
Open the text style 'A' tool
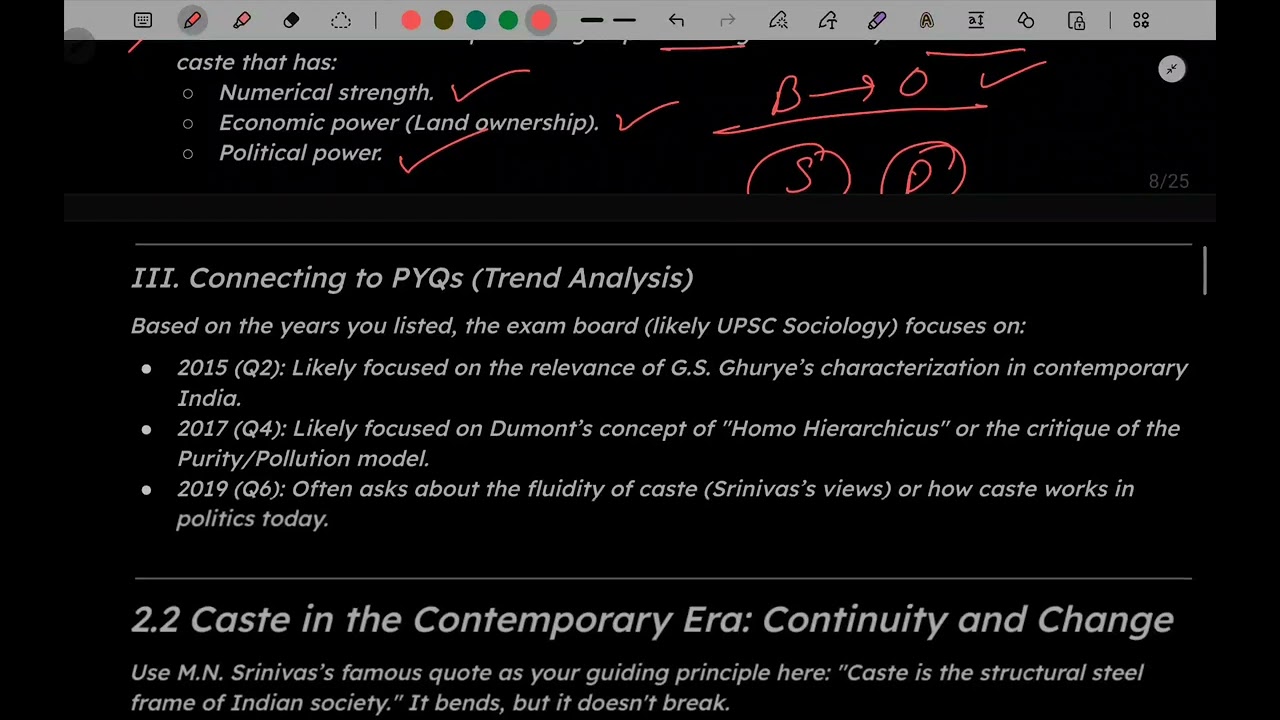click(x=926, y=20)
